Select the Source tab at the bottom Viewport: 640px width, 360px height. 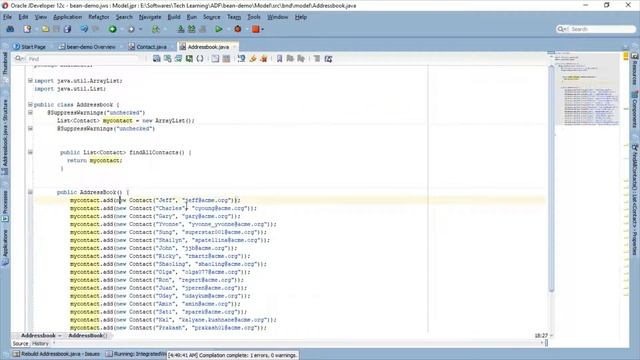(20, 344)
